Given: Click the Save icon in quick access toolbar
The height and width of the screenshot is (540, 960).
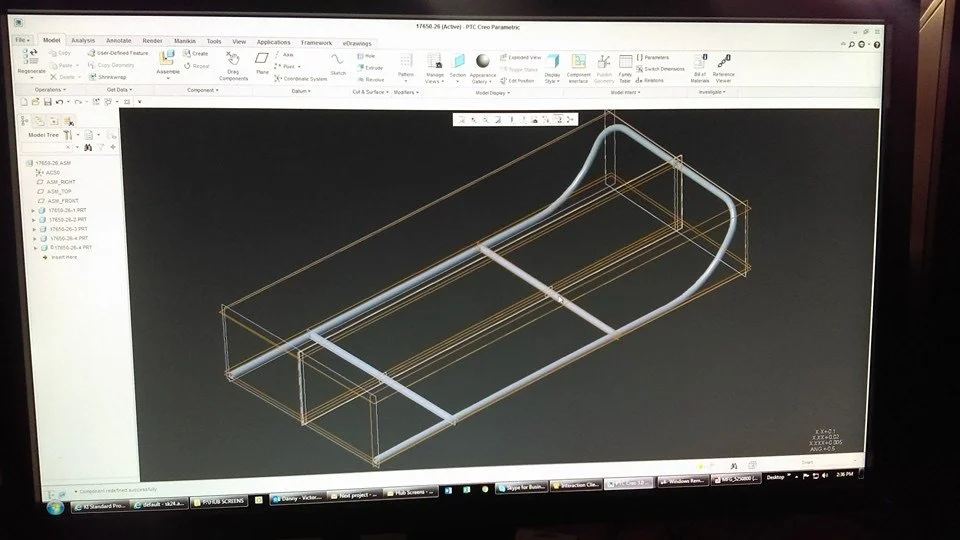Looking at the screenshot, I should (47, 102).
